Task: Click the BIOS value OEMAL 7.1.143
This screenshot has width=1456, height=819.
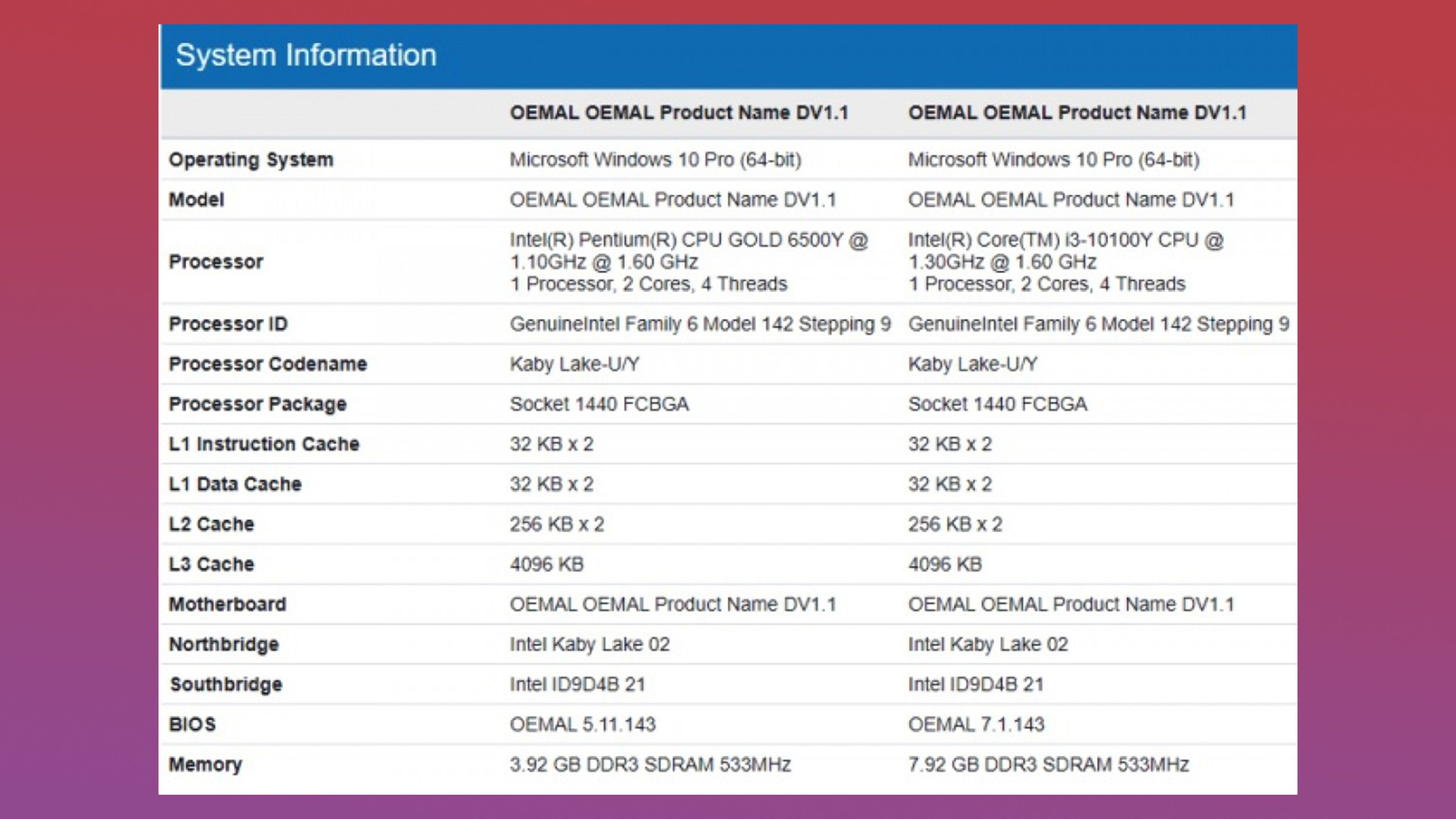Action: point(976,725)
